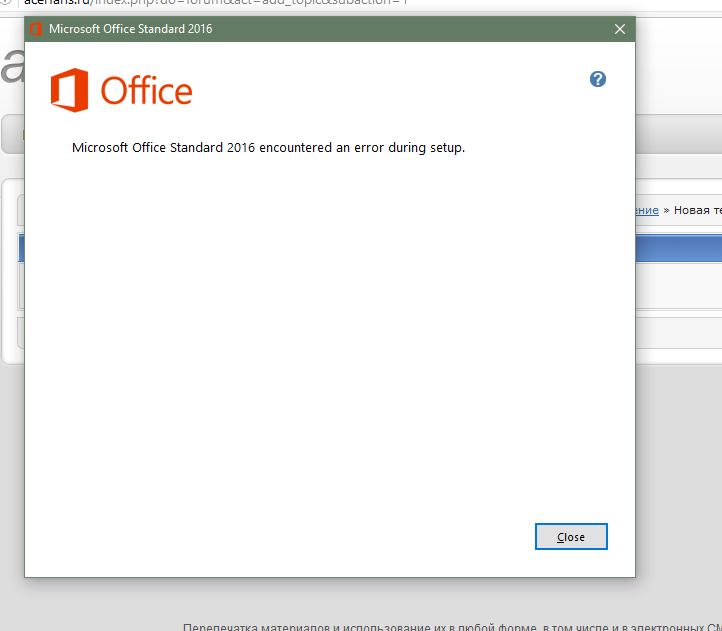Click the "Office" wordmark text
The height and width of the screenshot is (631, 722).
pyautogui.click(x=146, y=91)
